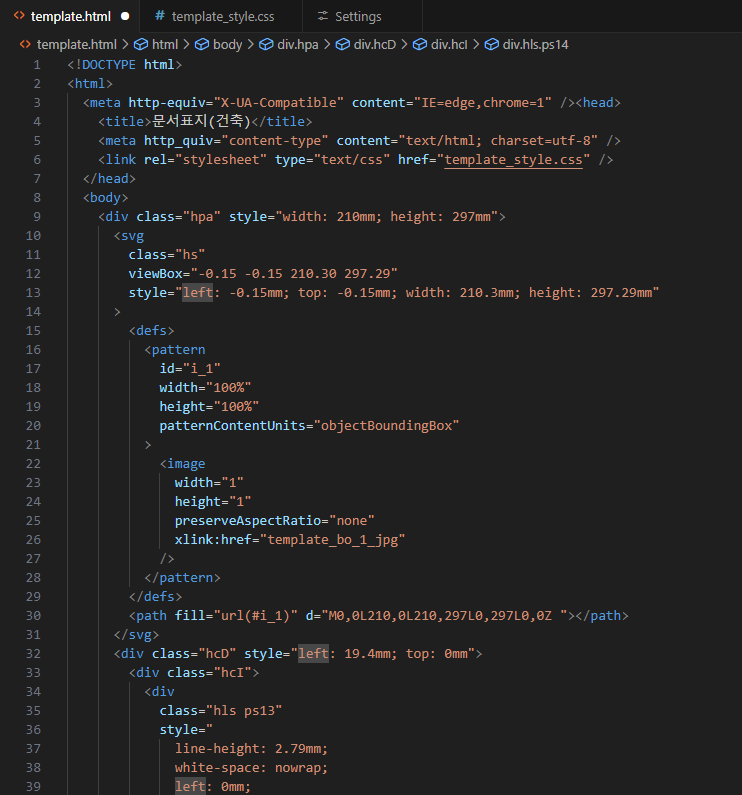Viewport: 742px width, 795px height.
Task: Click the DOCTYPE html declaration text
Action: click(124, 65)
